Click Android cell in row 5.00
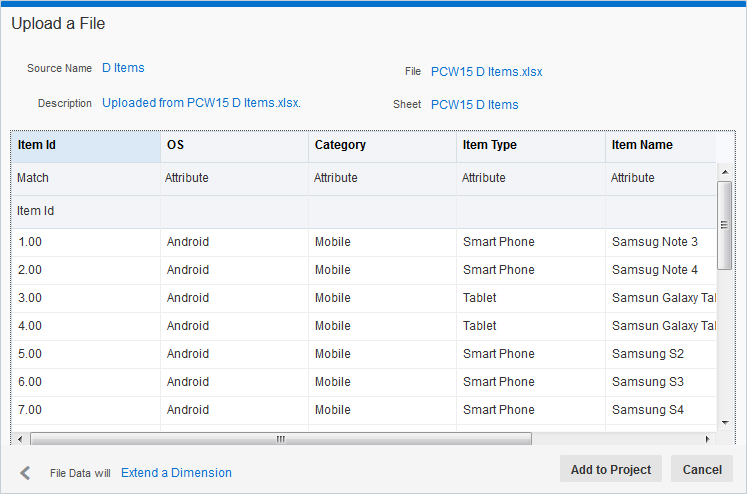The image size is (747, 494). click(x=234, y=354)
